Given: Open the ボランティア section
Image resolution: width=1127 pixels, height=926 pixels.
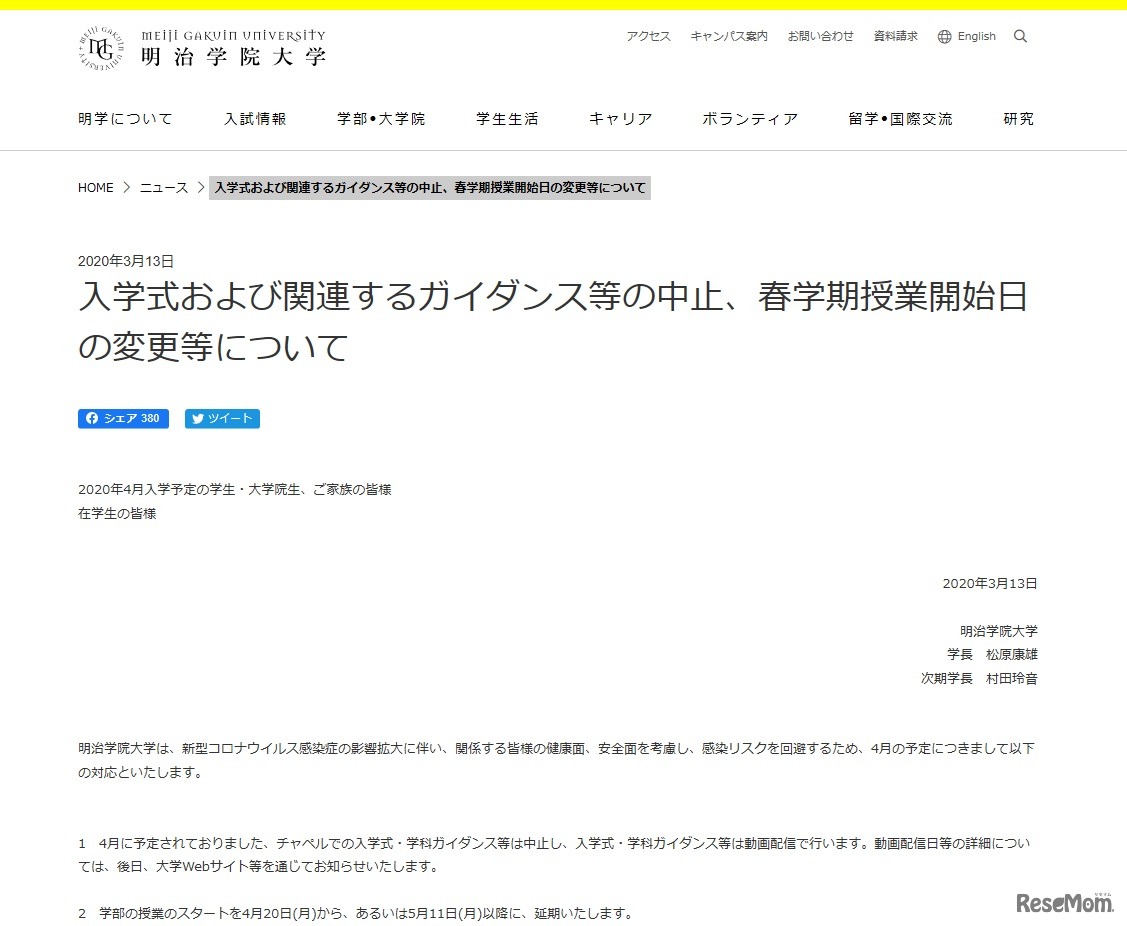Looking at the screenshot, I should pyautogui.click(x=749, y=118).
